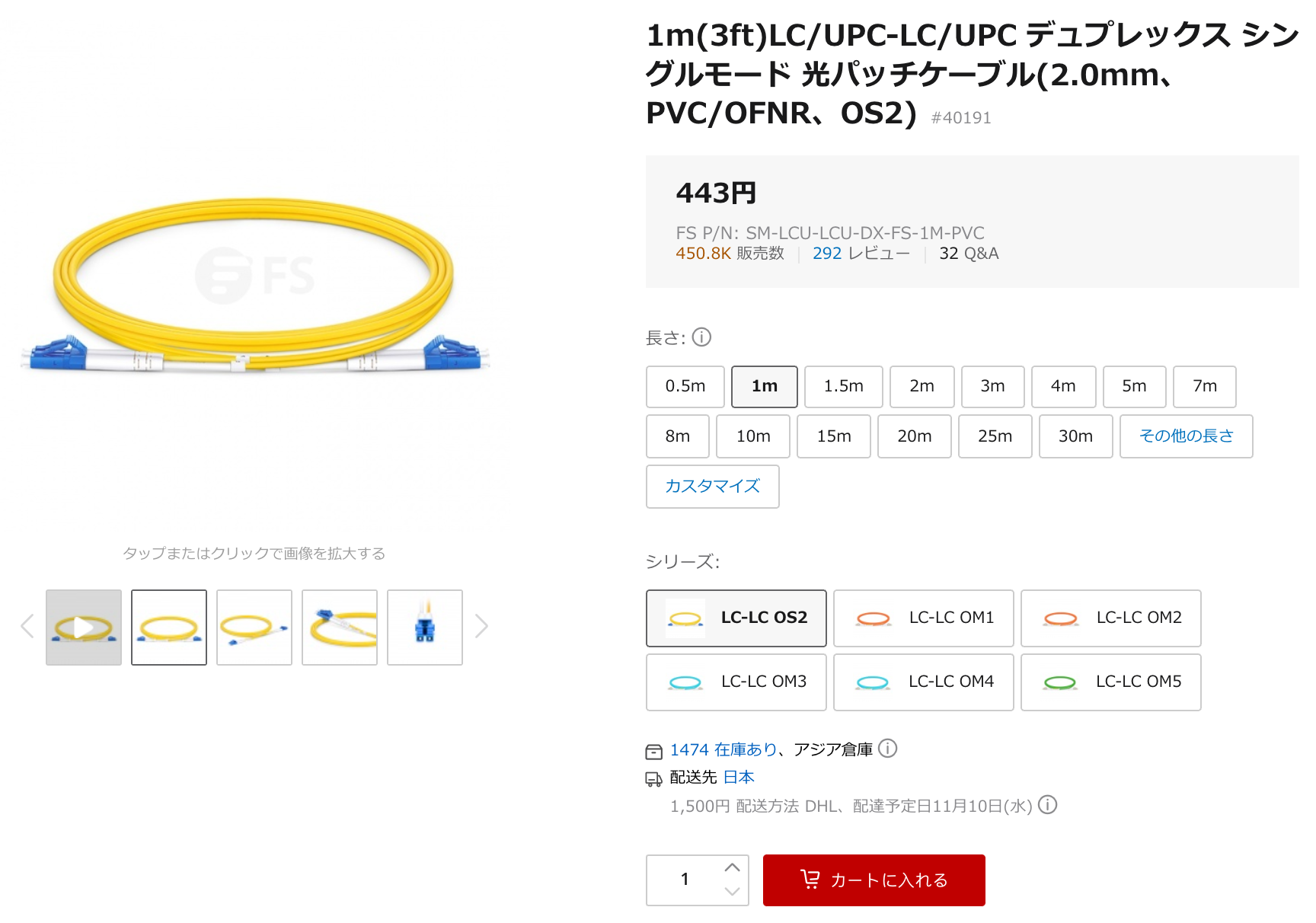Open the other lengths option
The height and width of the screenshot is (923, 1316).
point(1186,436)
